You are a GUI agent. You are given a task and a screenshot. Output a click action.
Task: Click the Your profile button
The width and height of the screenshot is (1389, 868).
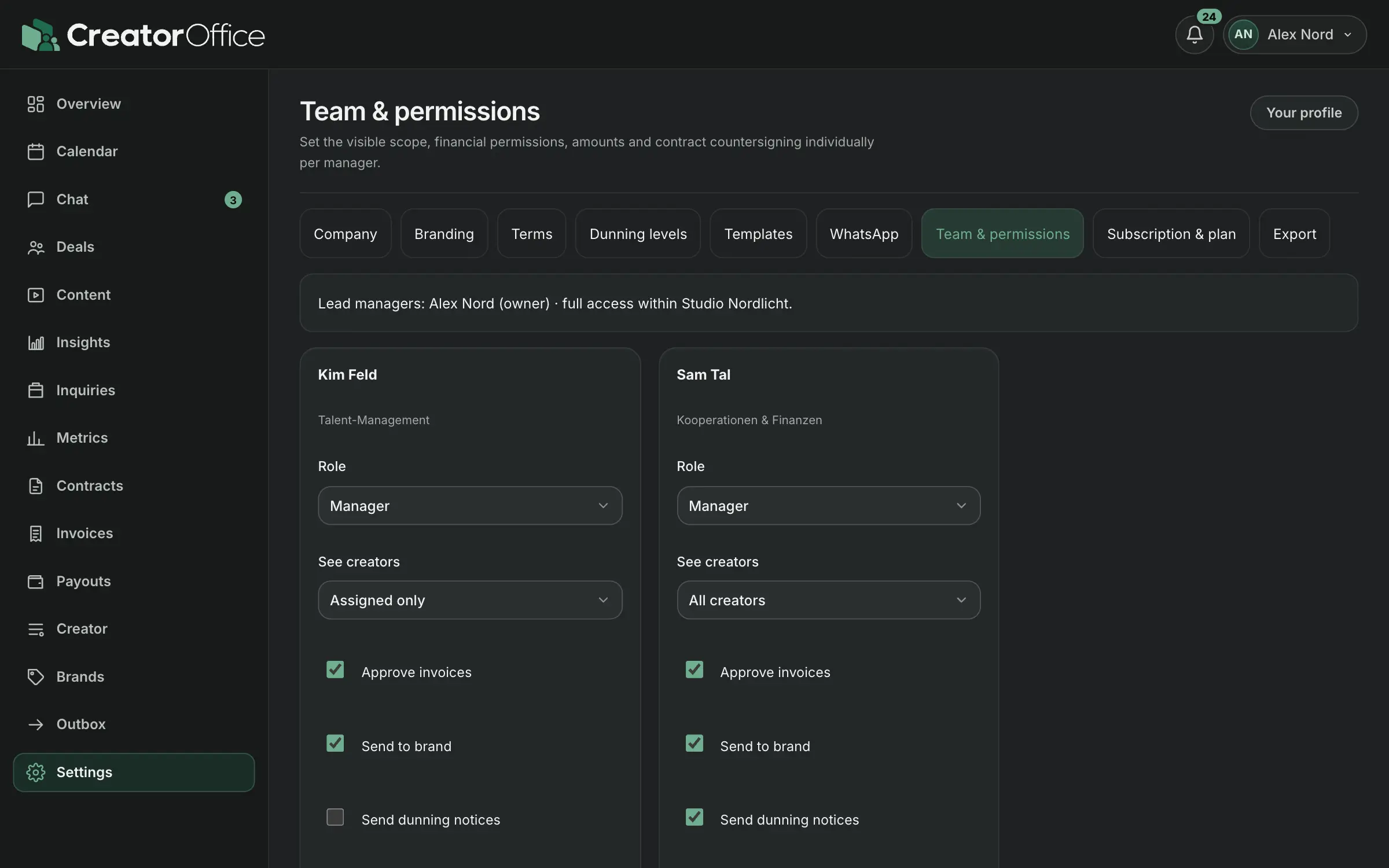(x=1304, y=113)
